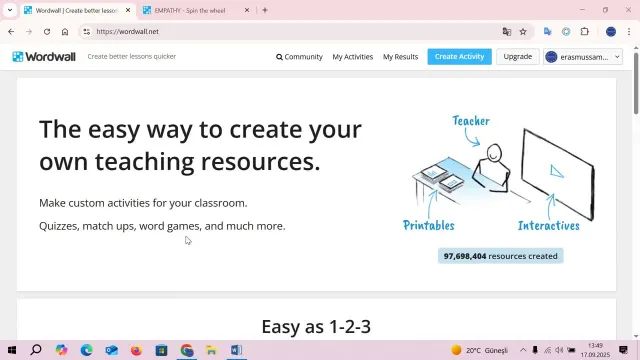Open Word from the taskbar
The width and height of the screenshot is (640, 360).
coord(236,350)
